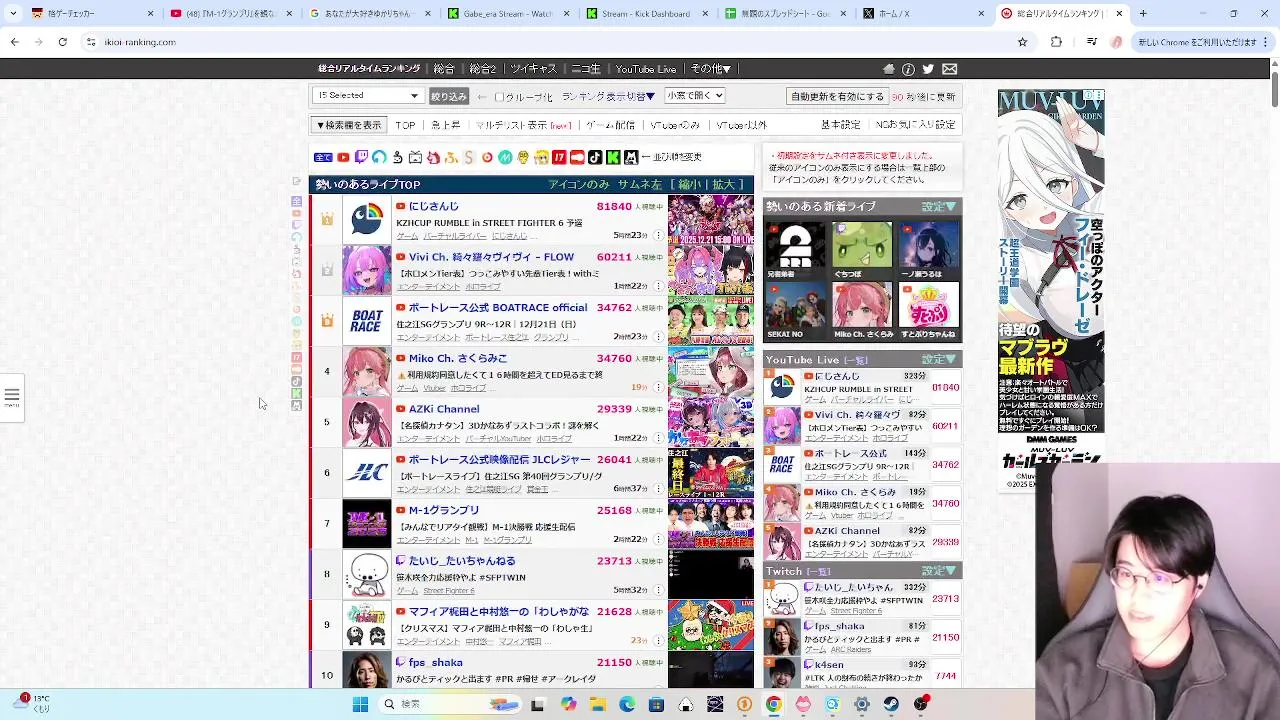Open the Twitter bird icon in header

click(928, 69)
